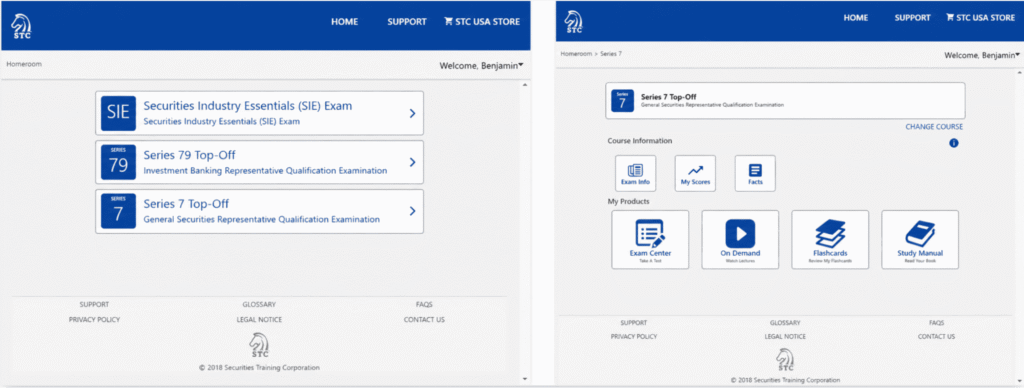This screenshot has height=388, width=1024.
Task: Click Series 7 badge icon in left window
Action: point(118,211)
